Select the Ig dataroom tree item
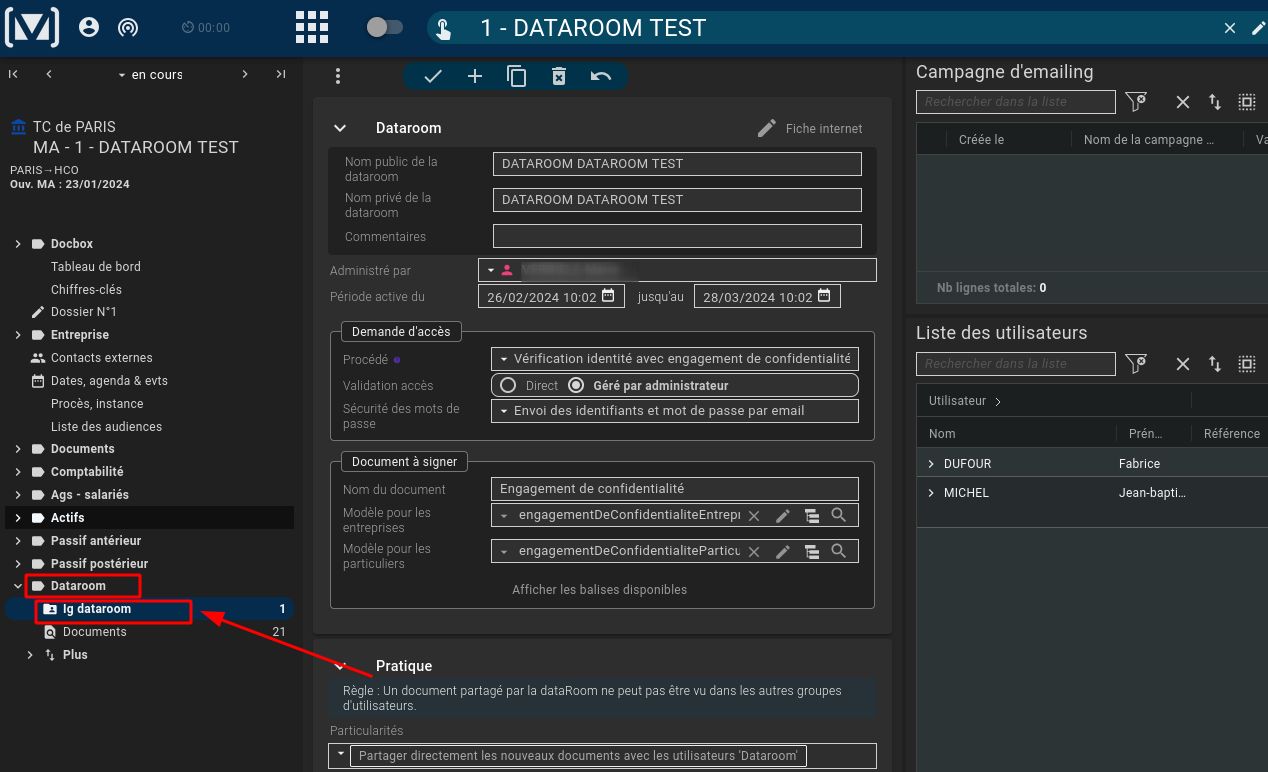The width and height of the screenshot is (1268, 772). 149,609
